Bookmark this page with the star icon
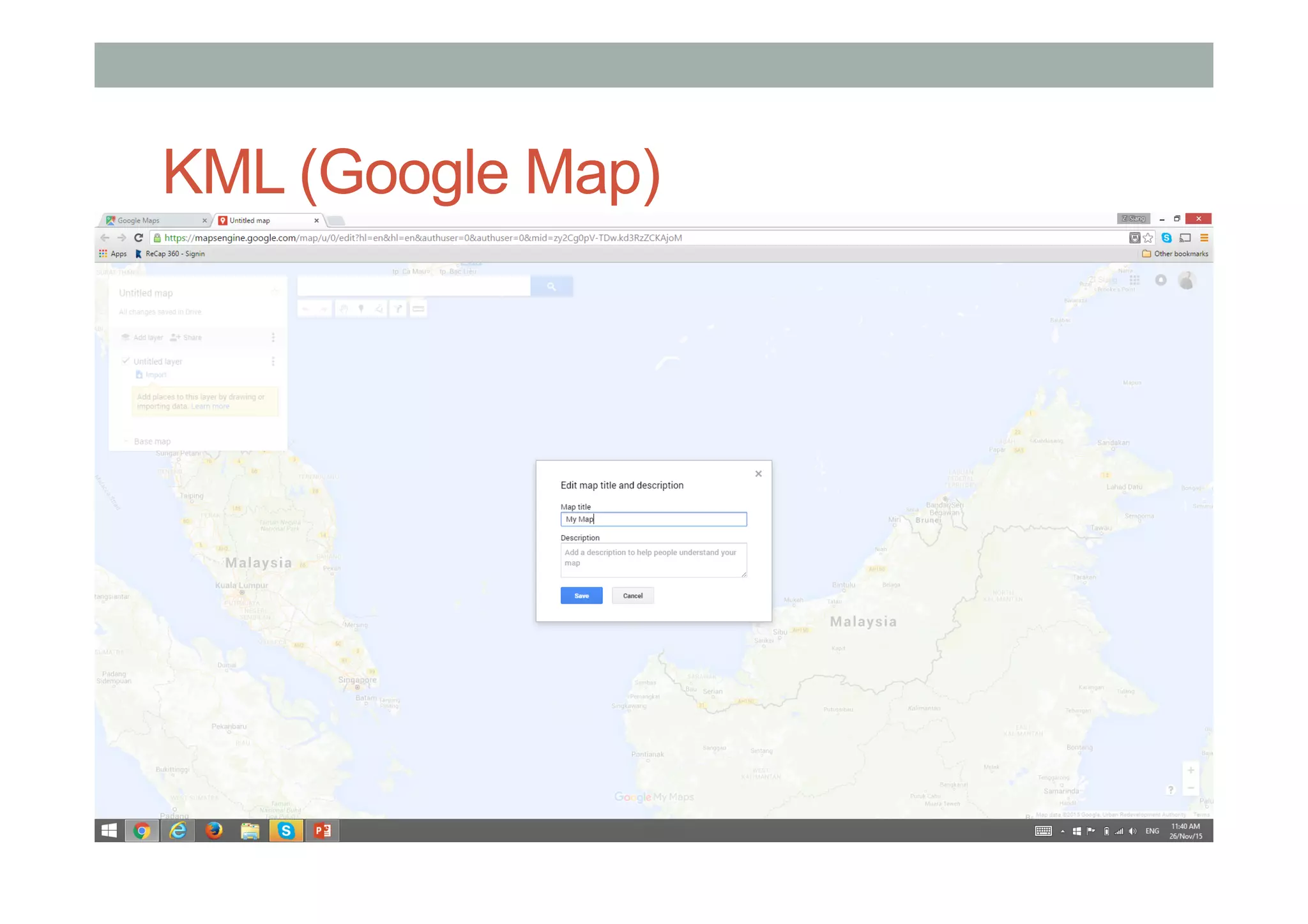This screenshot has height=924, width=1308. click(x=1148, y=238)
